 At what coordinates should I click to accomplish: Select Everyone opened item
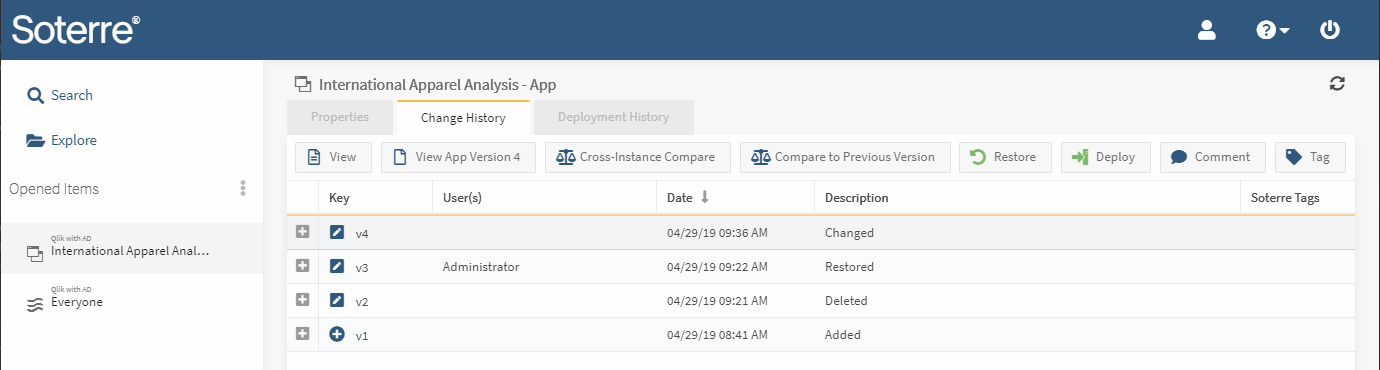click(131, 299)
